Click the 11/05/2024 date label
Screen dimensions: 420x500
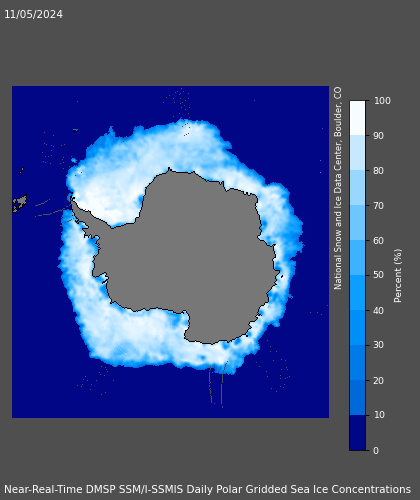click(x=33, y=14)
